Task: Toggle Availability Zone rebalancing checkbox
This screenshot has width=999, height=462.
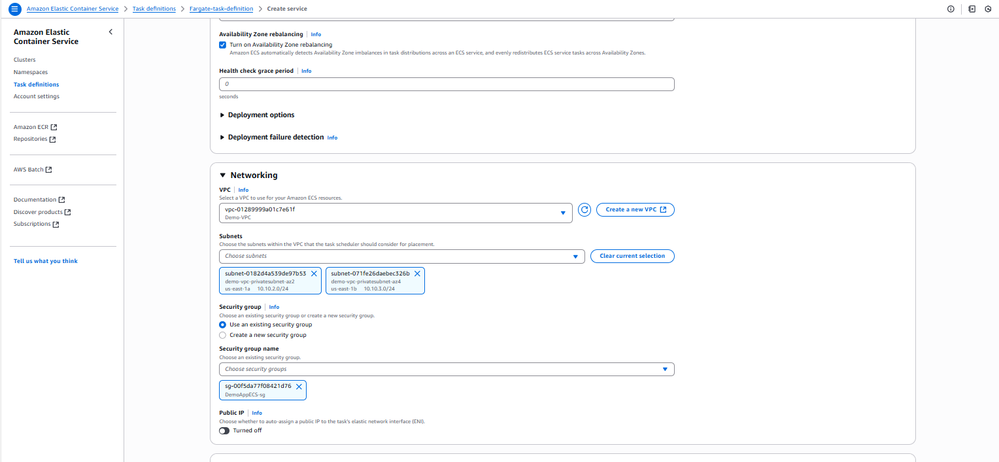Action: click(x=223, y=45)
